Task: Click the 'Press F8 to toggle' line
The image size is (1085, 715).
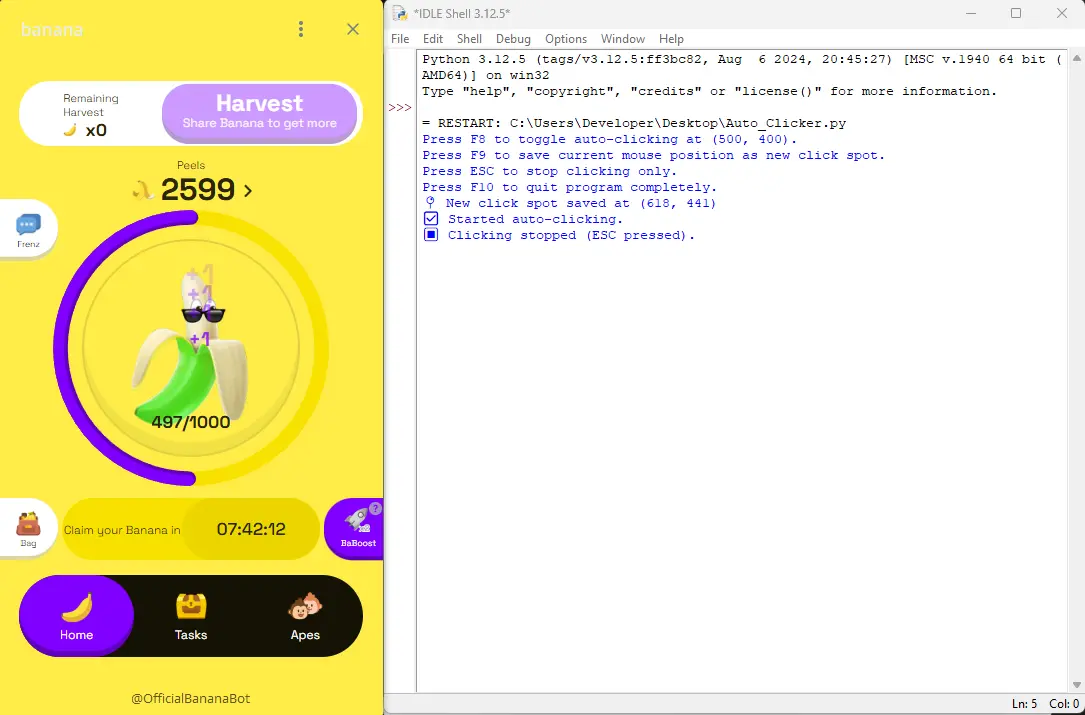Action: point(610,139)
